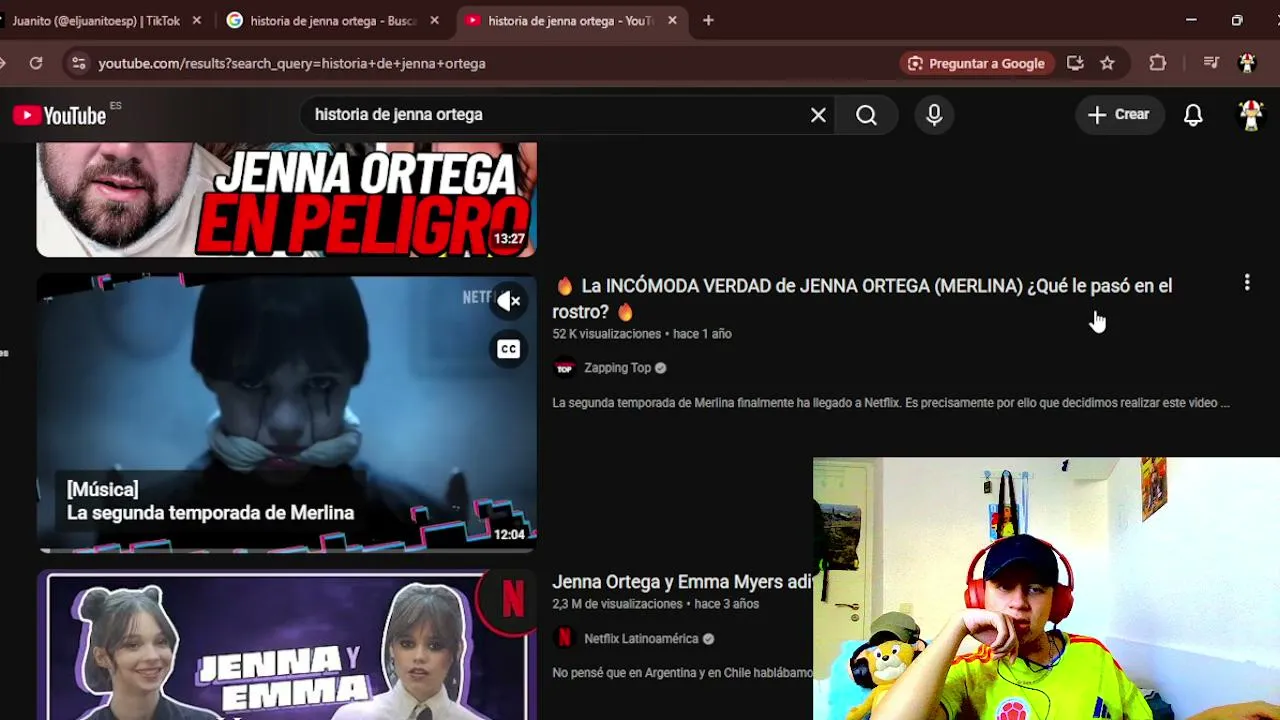Open more options for INCÓMODA VERDAD video

click(x=1247, y=283)
